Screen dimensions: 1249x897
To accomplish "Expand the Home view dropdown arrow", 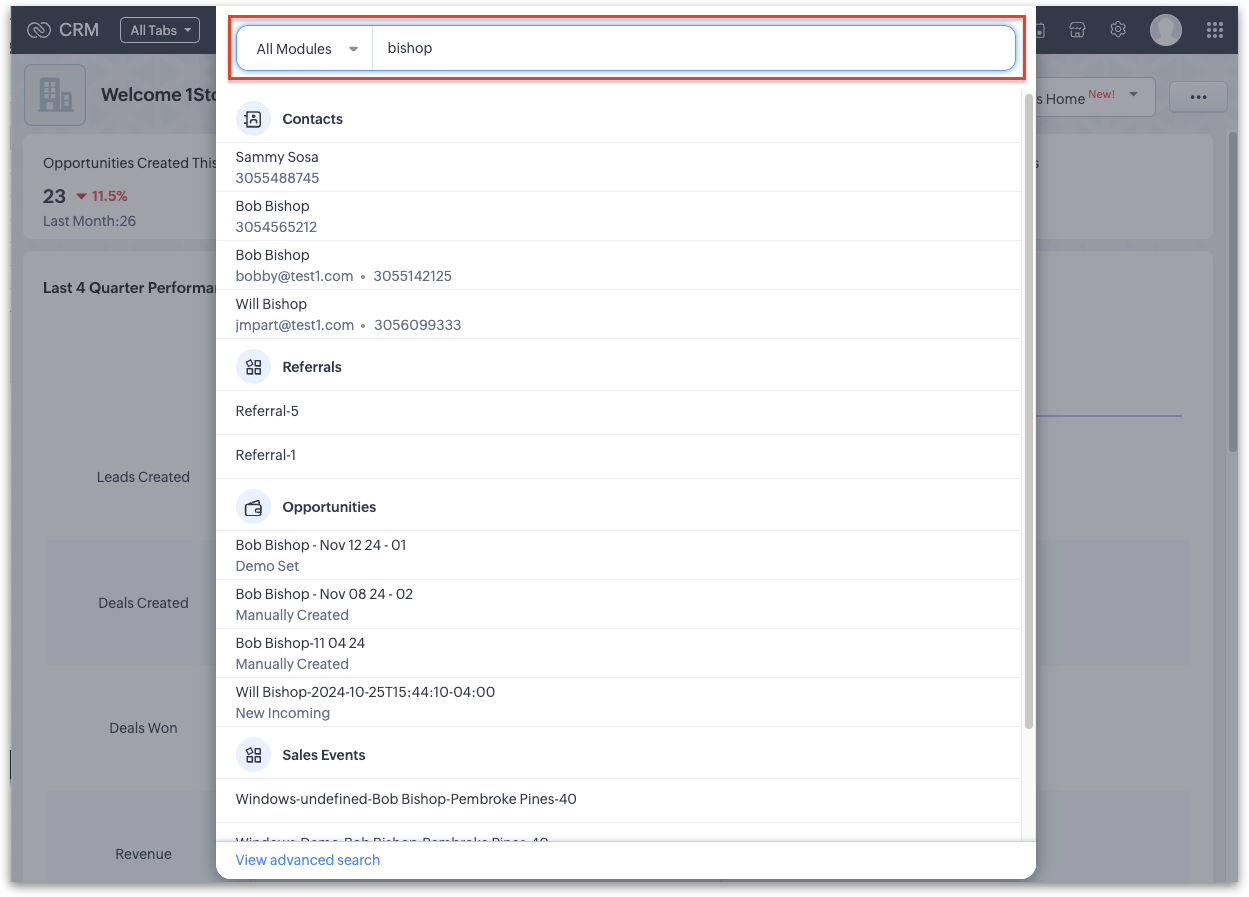I will tap(1133, 95).
